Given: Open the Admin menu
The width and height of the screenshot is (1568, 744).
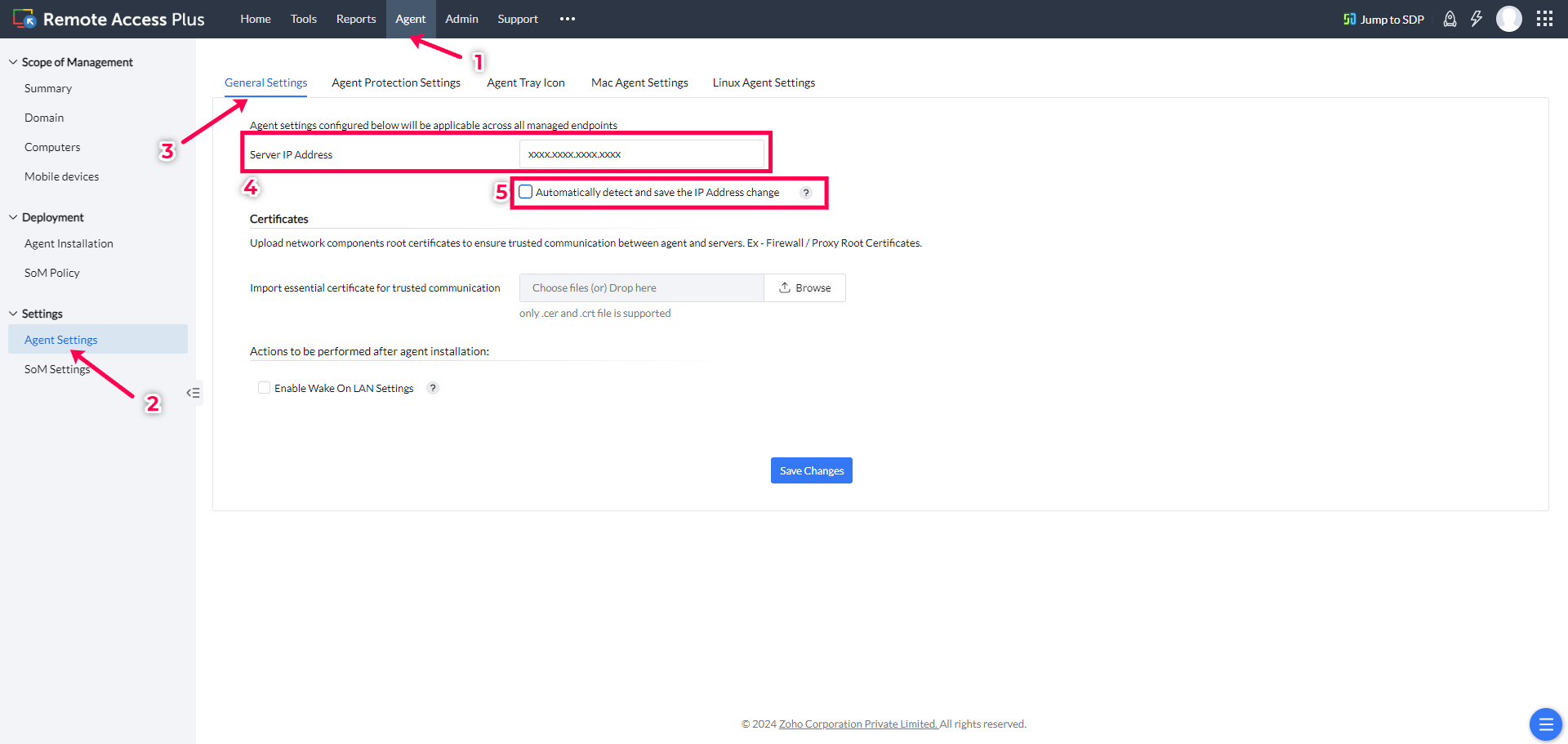Looking at the screenshot, I should pos(462,19).
